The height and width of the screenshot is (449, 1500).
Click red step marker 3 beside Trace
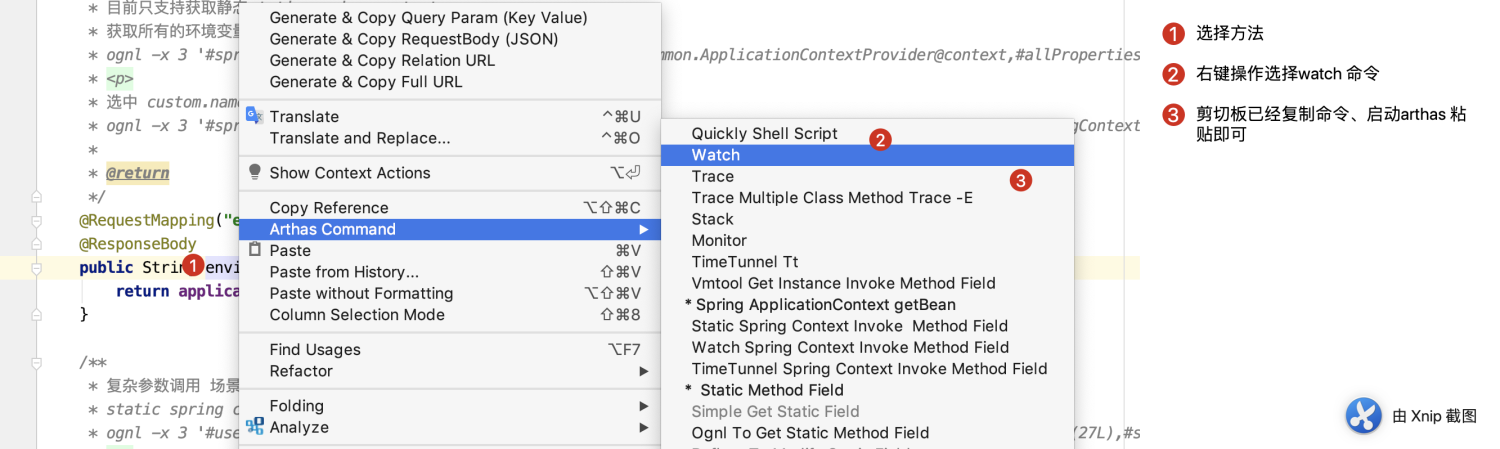[1020, 181]
